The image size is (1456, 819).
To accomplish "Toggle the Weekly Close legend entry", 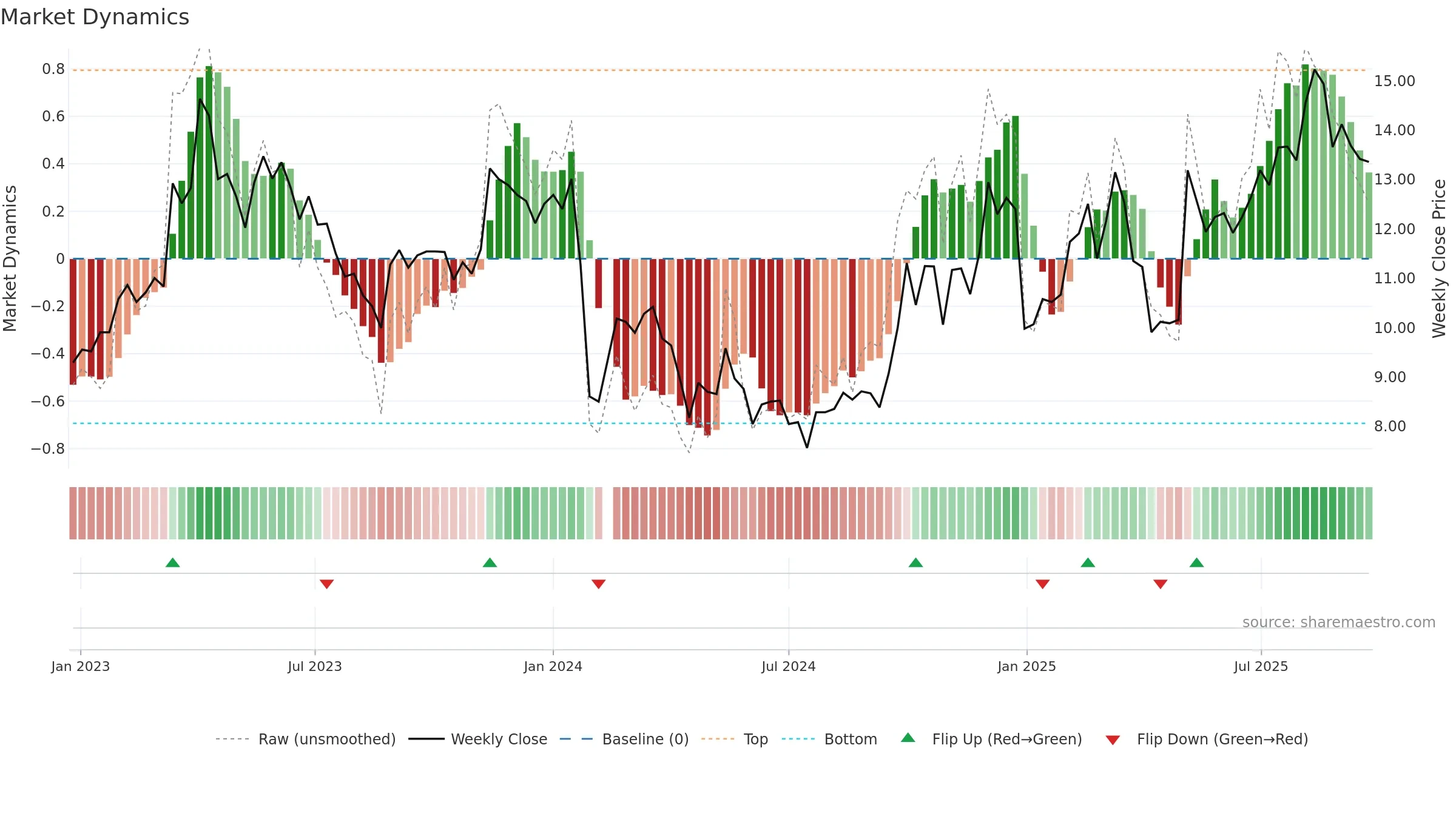I will 478,739.
